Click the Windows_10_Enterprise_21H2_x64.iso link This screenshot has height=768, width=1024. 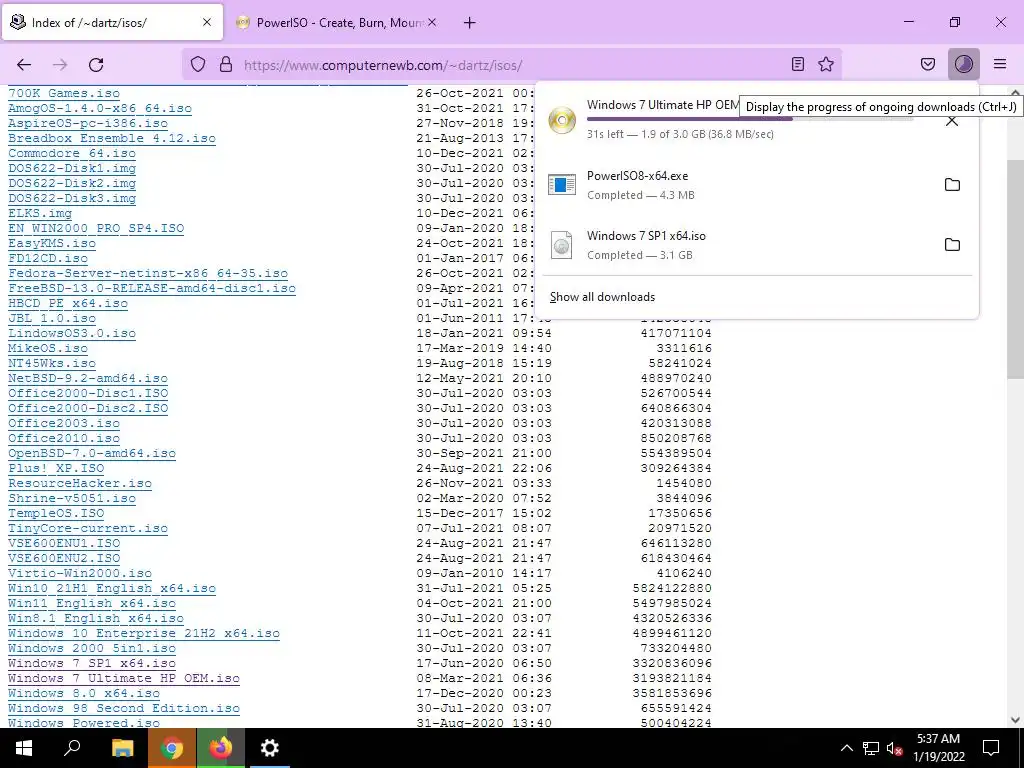(x=144, y=633)
